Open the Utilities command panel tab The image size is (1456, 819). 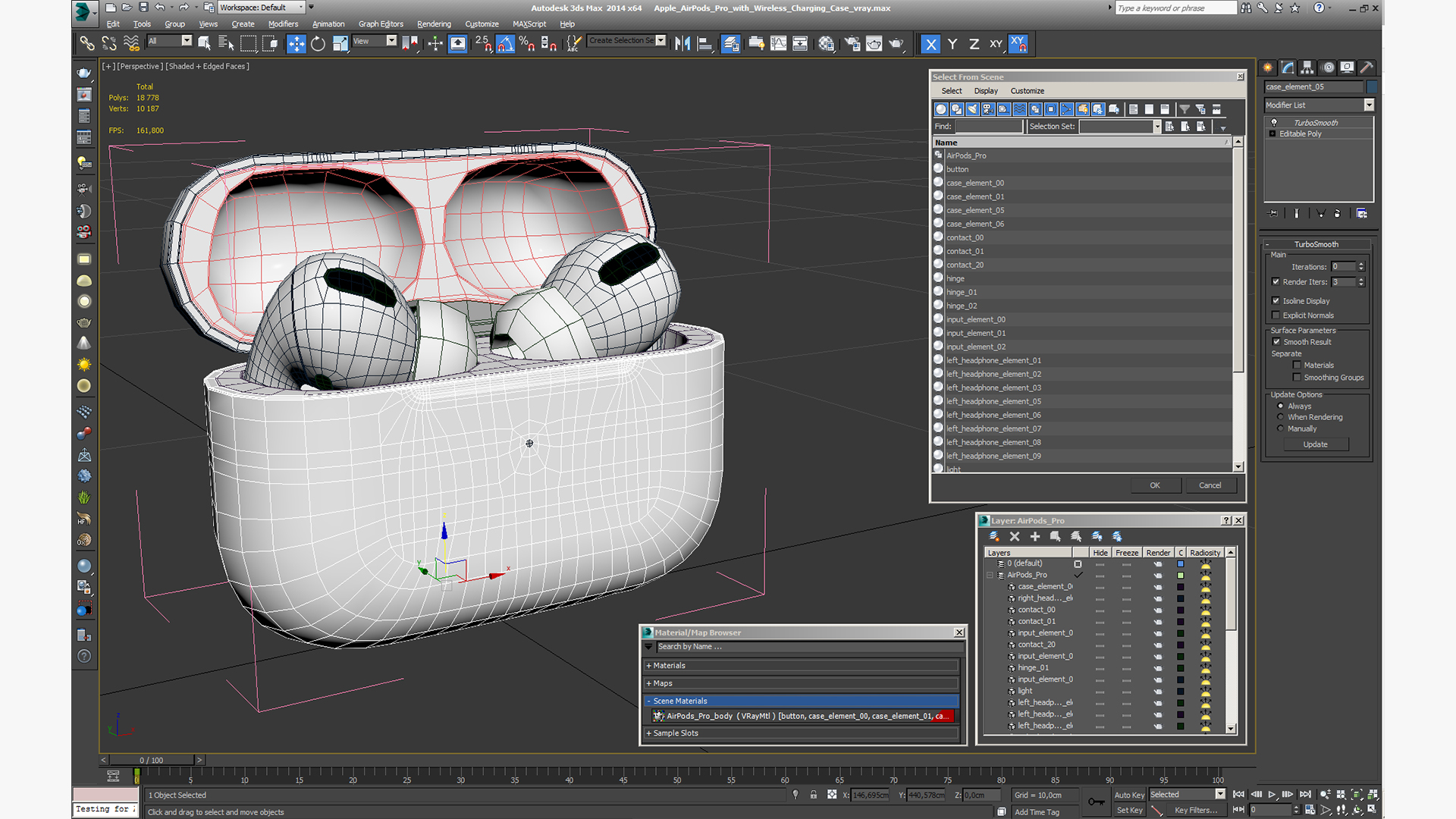1367,67
